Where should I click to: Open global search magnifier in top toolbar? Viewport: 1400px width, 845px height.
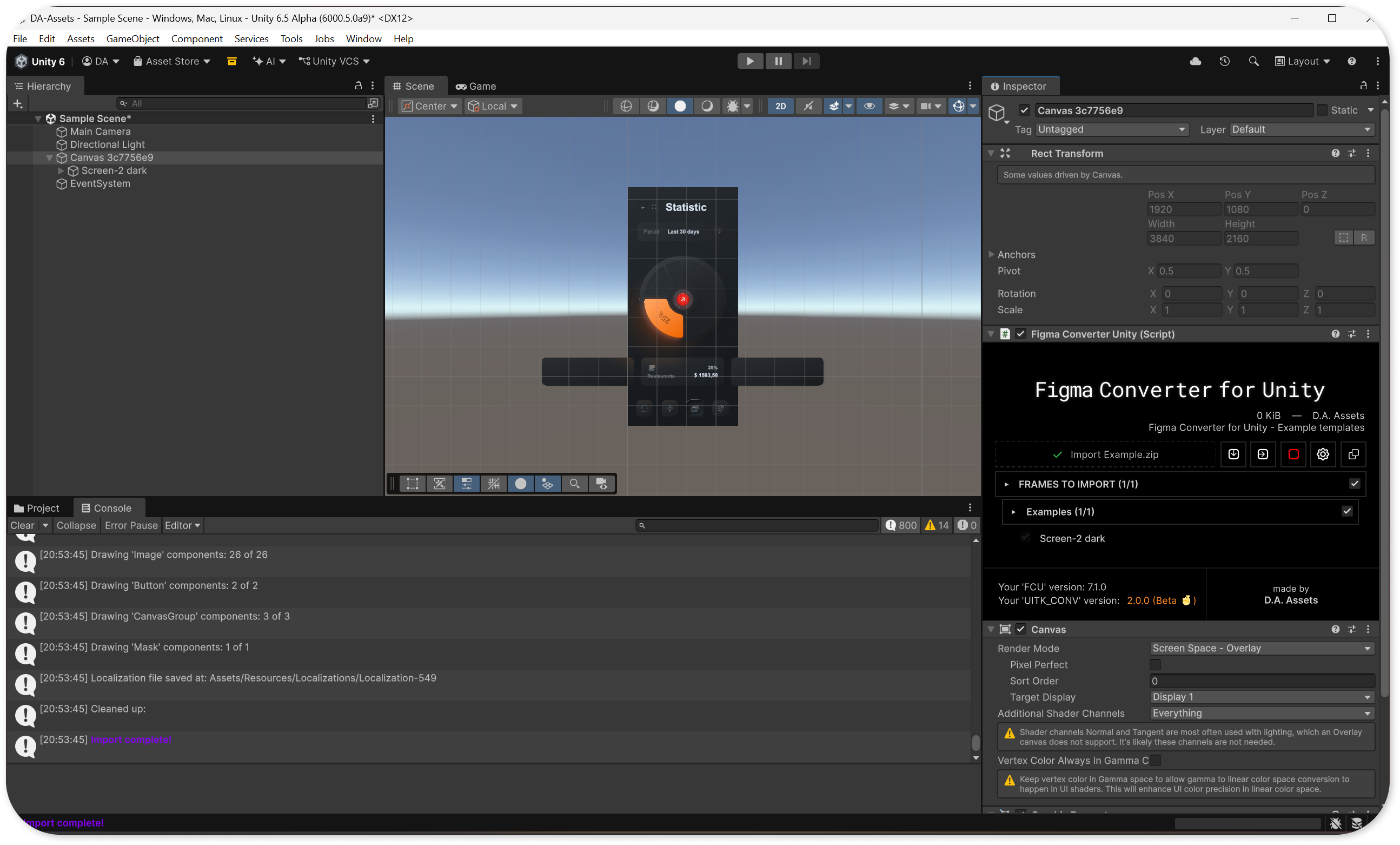[x=1253, y=61]
